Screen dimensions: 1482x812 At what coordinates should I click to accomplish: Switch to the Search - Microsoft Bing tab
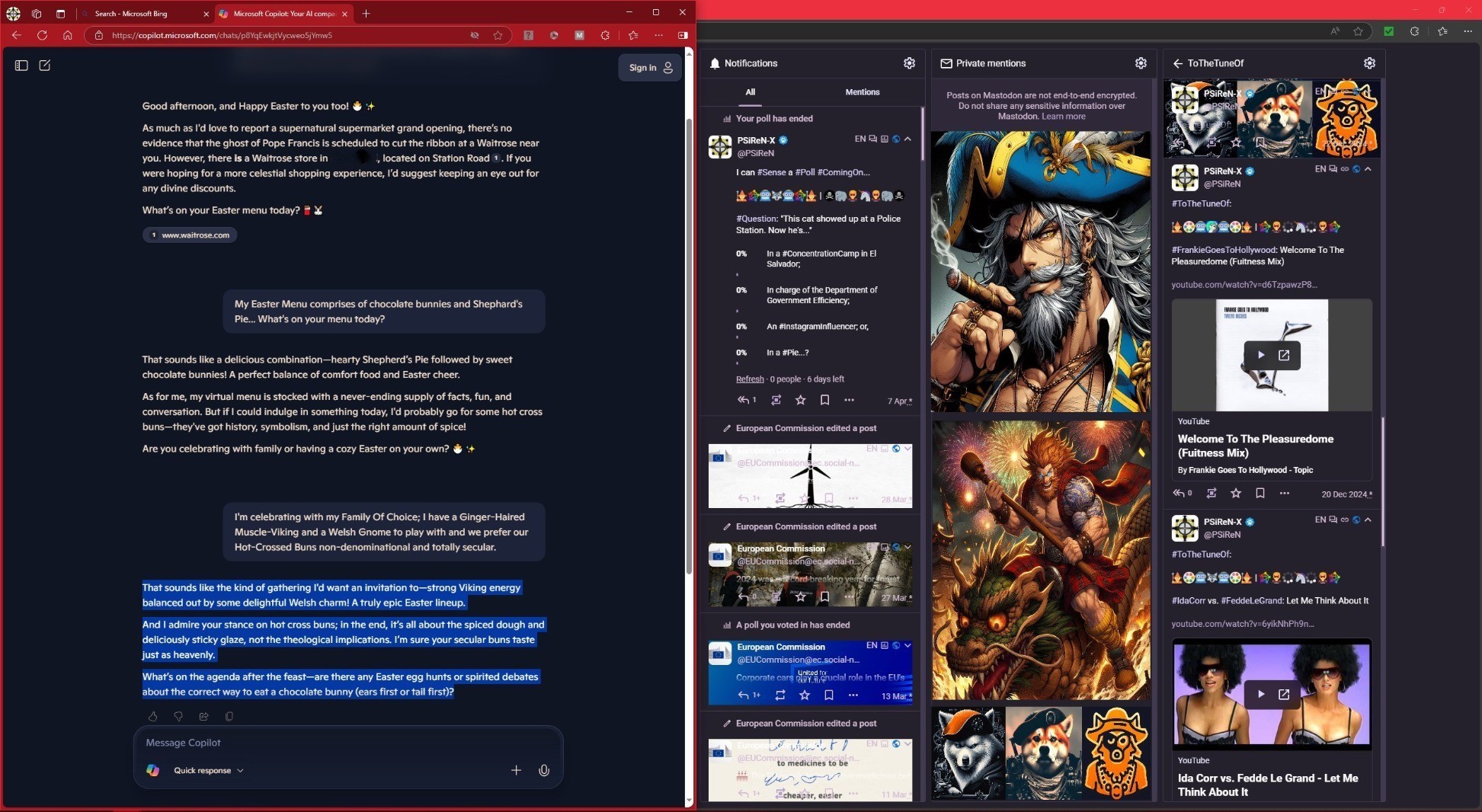pyautogui.click(x=144, y=14)
